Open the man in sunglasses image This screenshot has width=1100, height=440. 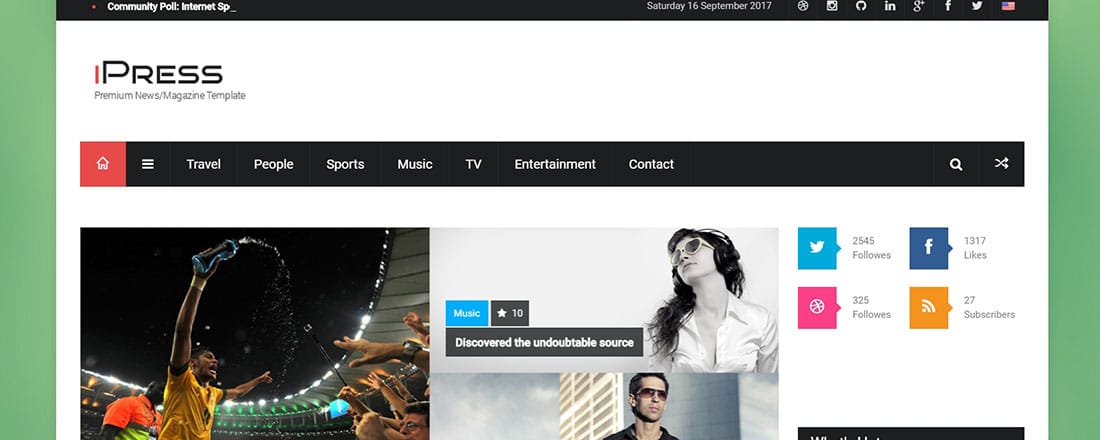coord(604,407)
